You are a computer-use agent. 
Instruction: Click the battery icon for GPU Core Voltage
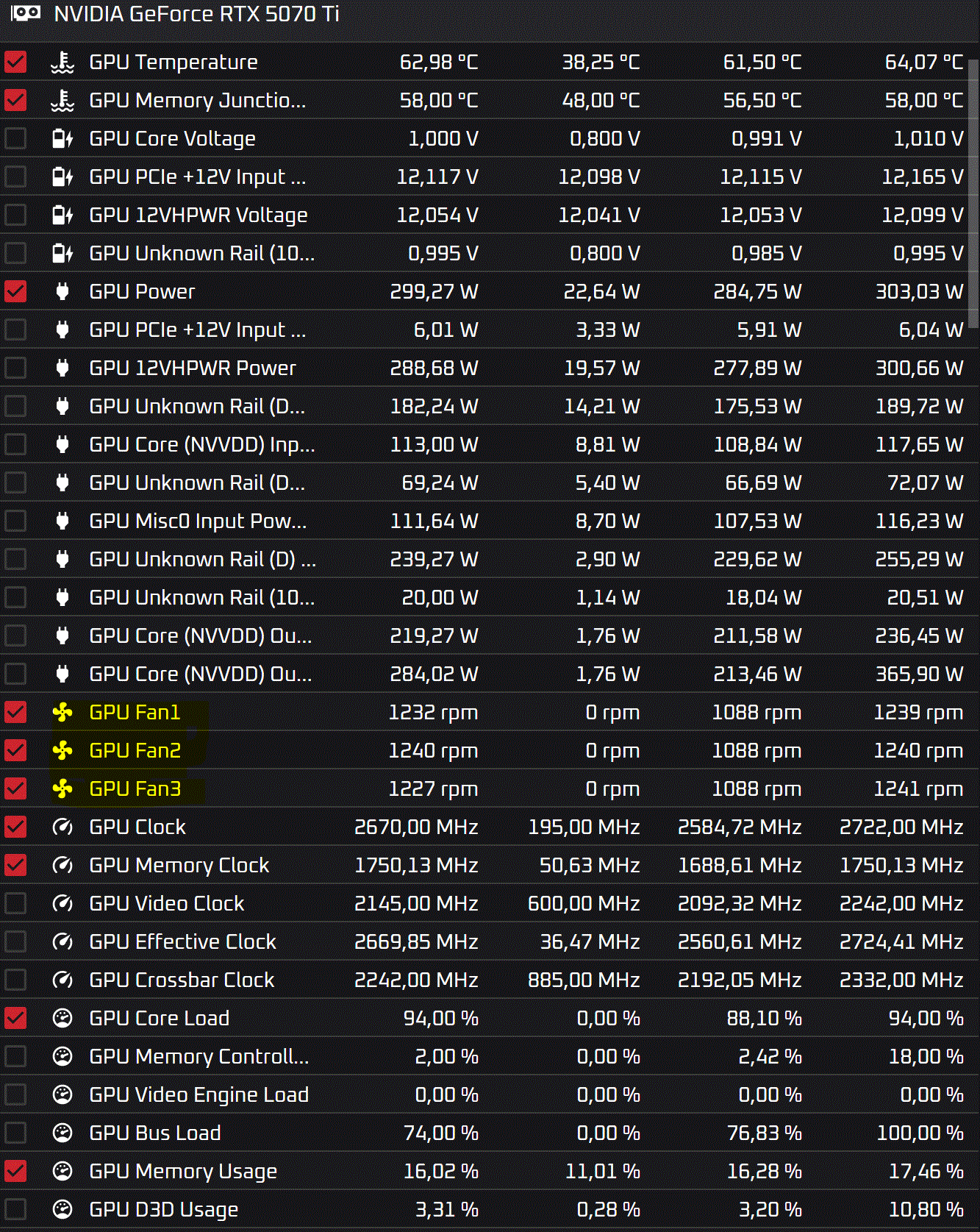[x=62, y=138]
